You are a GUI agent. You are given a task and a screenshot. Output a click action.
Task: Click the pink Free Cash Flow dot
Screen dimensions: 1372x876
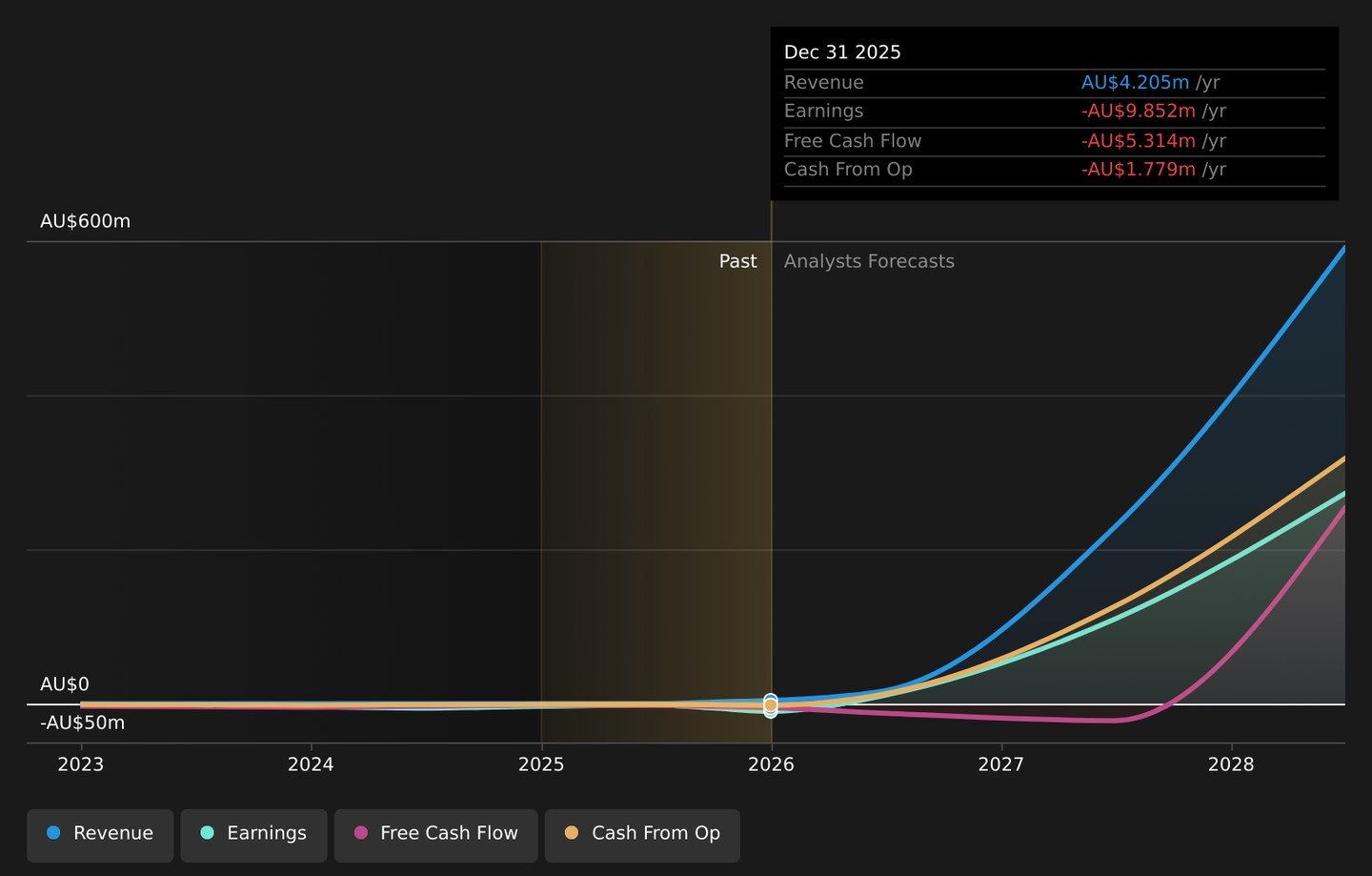pos(360,833)
